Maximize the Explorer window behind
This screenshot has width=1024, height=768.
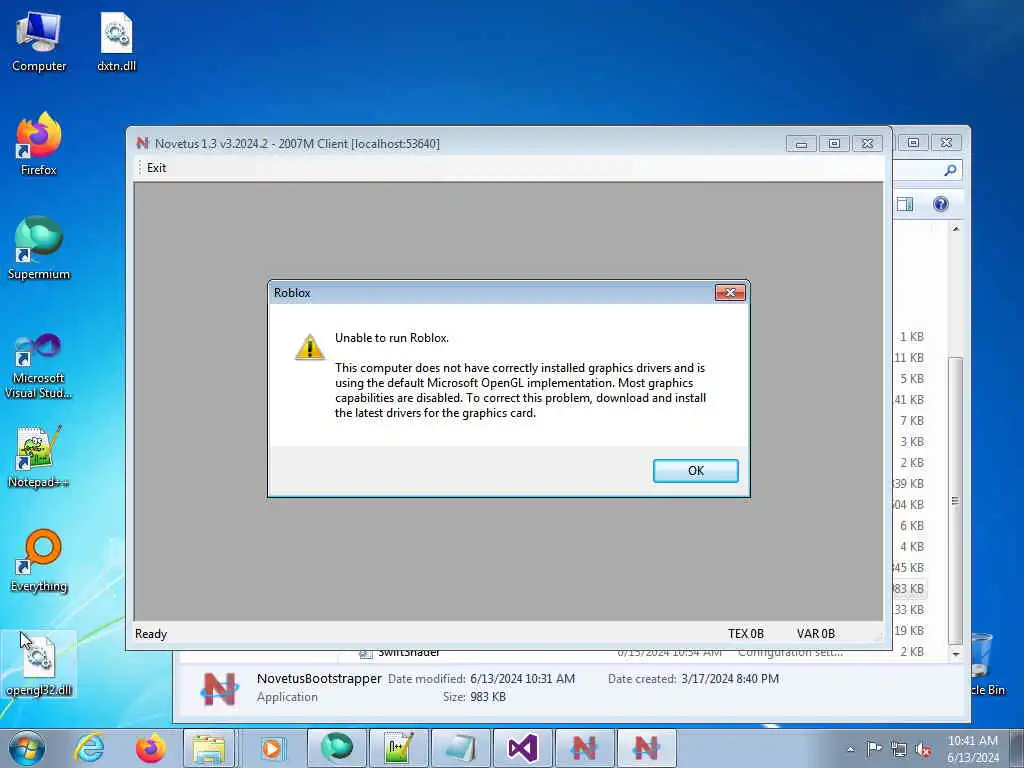point(913,142)
